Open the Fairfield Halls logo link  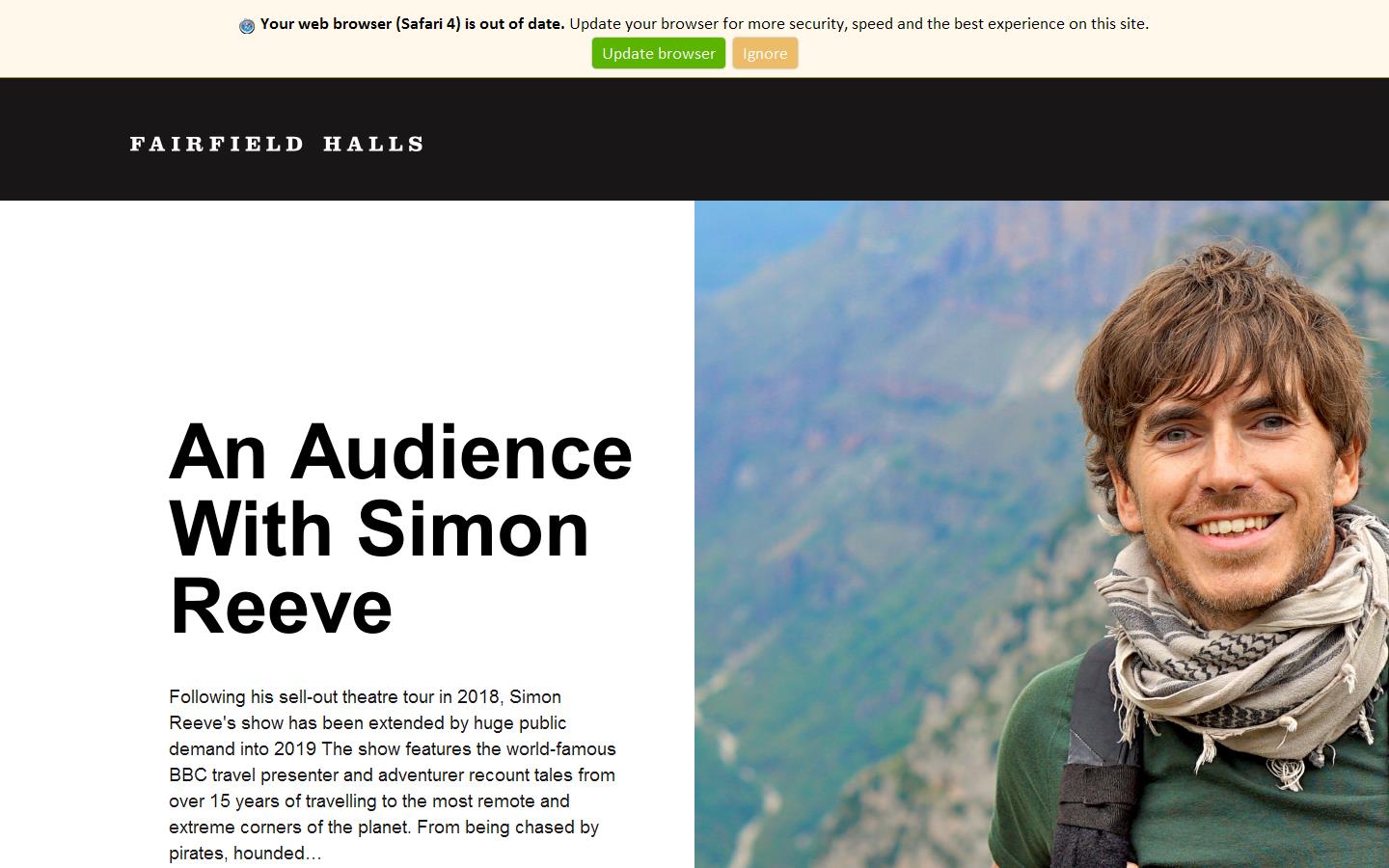pyautogui.click(x=277, y=144)
